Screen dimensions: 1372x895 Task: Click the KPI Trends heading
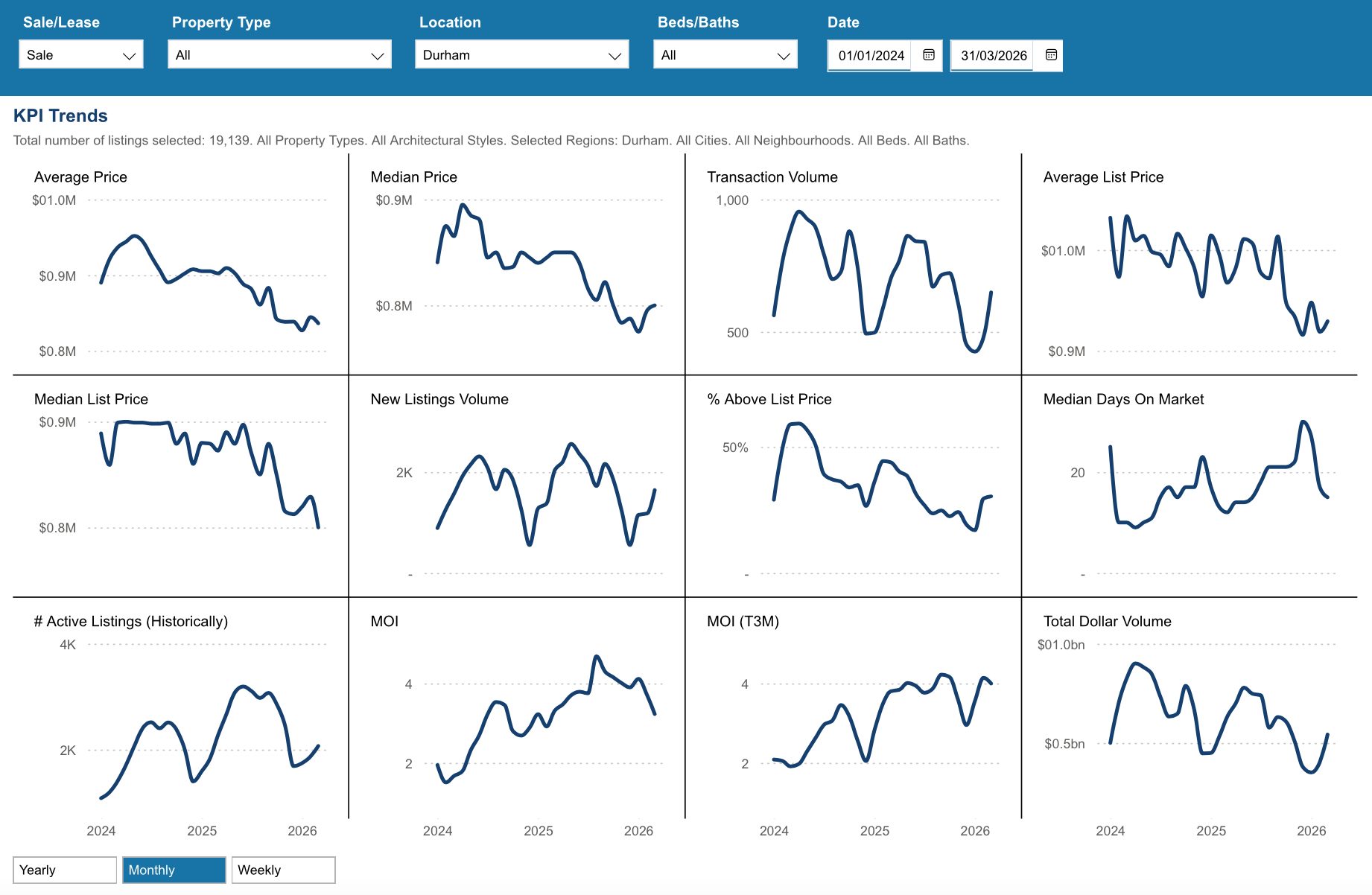60,115
